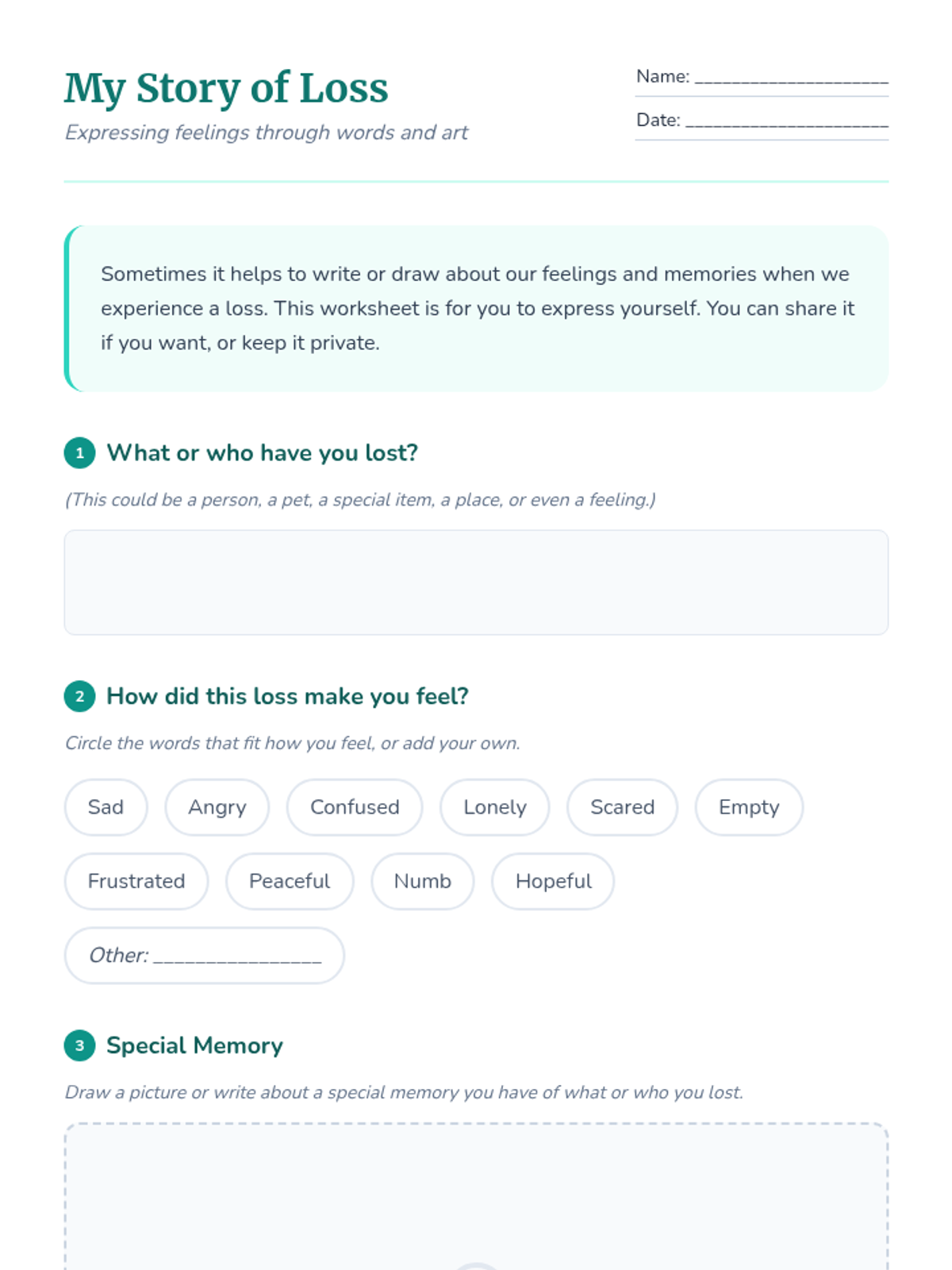This screenshot has height=1270, width=952.
Task: Click the number 2 section badge
Action: (79, 696)
